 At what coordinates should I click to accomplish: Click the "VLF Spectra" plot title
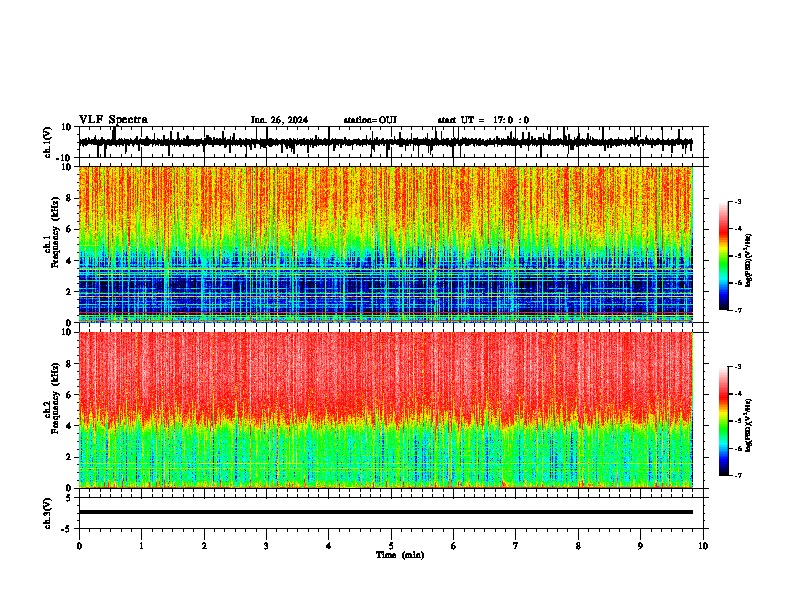(113, 120)
